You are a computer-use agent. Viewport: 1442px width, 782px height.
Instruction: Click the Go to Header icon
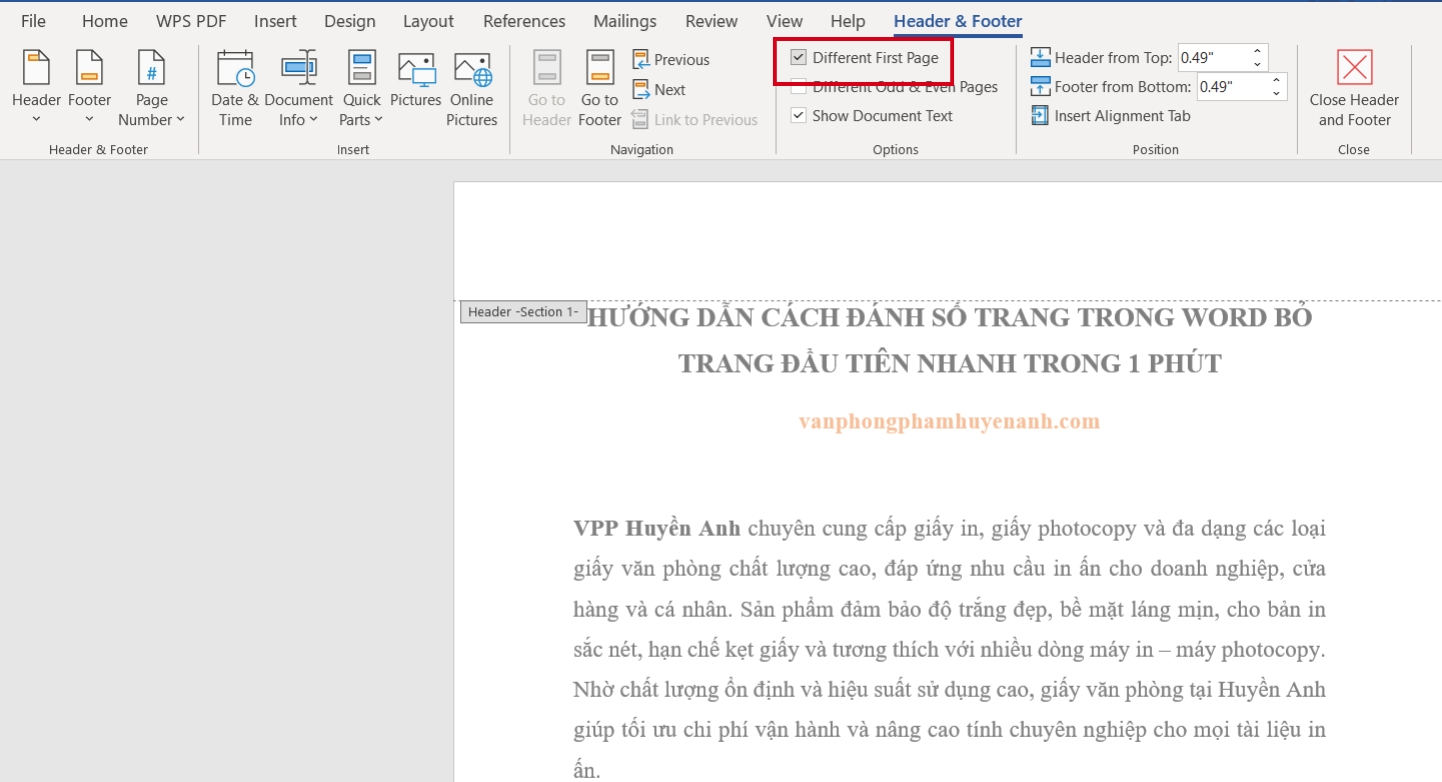[547, 67]
